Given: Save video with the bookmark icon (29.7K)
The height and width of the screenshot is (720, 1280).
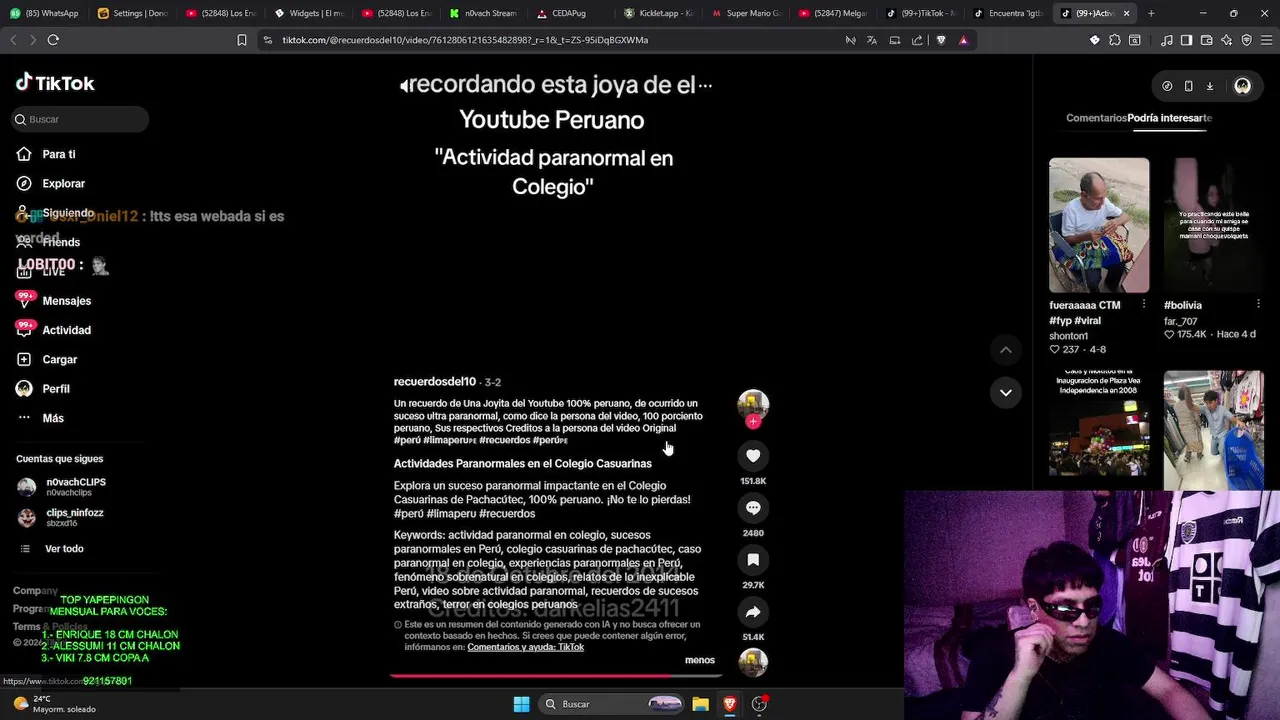Looking at the screenshot, I should [x=753, y=560].
